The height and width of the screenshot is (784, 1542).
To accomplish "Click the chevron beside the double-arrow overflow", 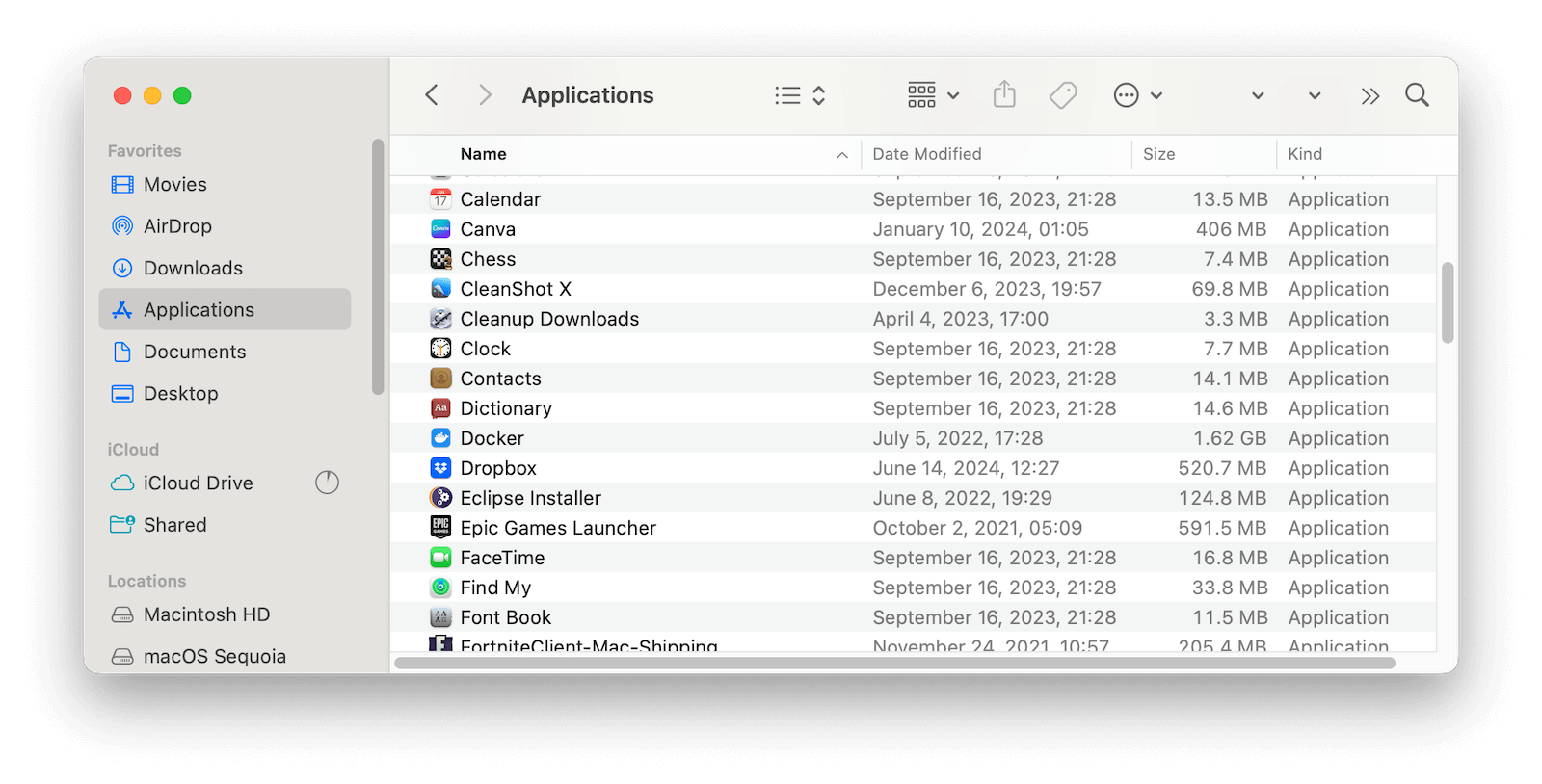I will (x=1315, y=95).
